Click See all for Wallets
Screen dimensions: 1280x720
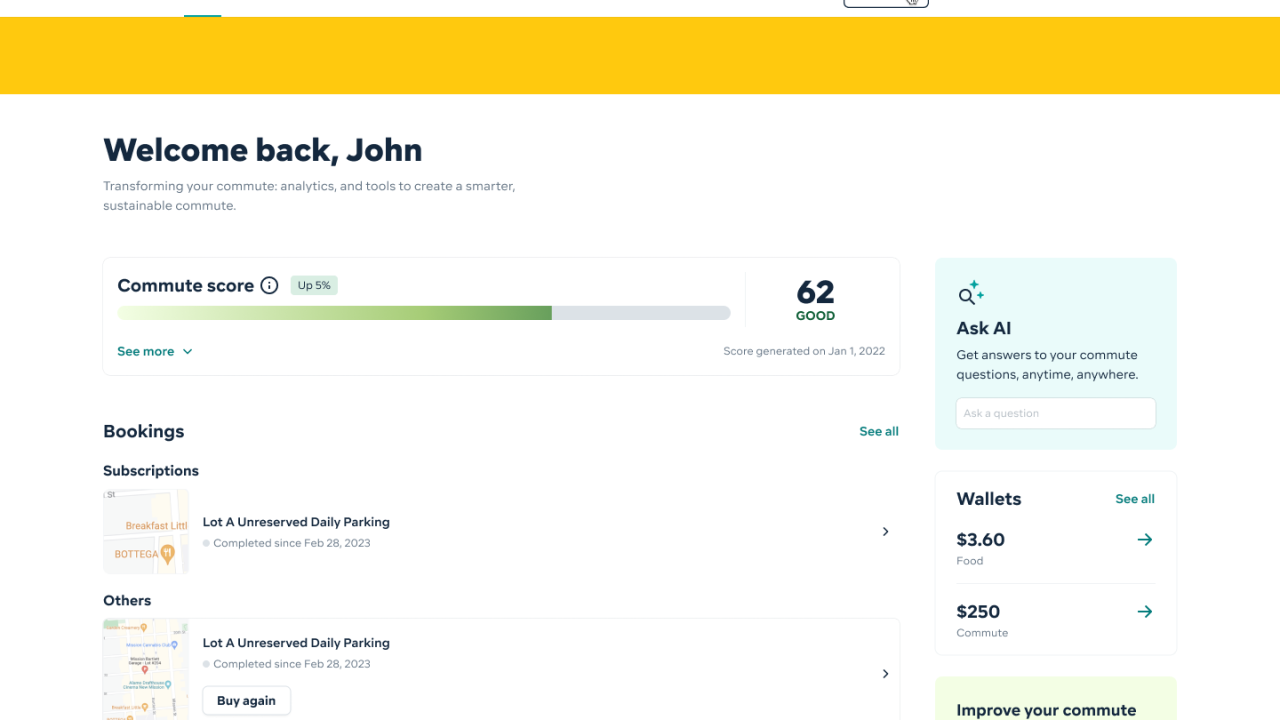[x=1134, y=499]
